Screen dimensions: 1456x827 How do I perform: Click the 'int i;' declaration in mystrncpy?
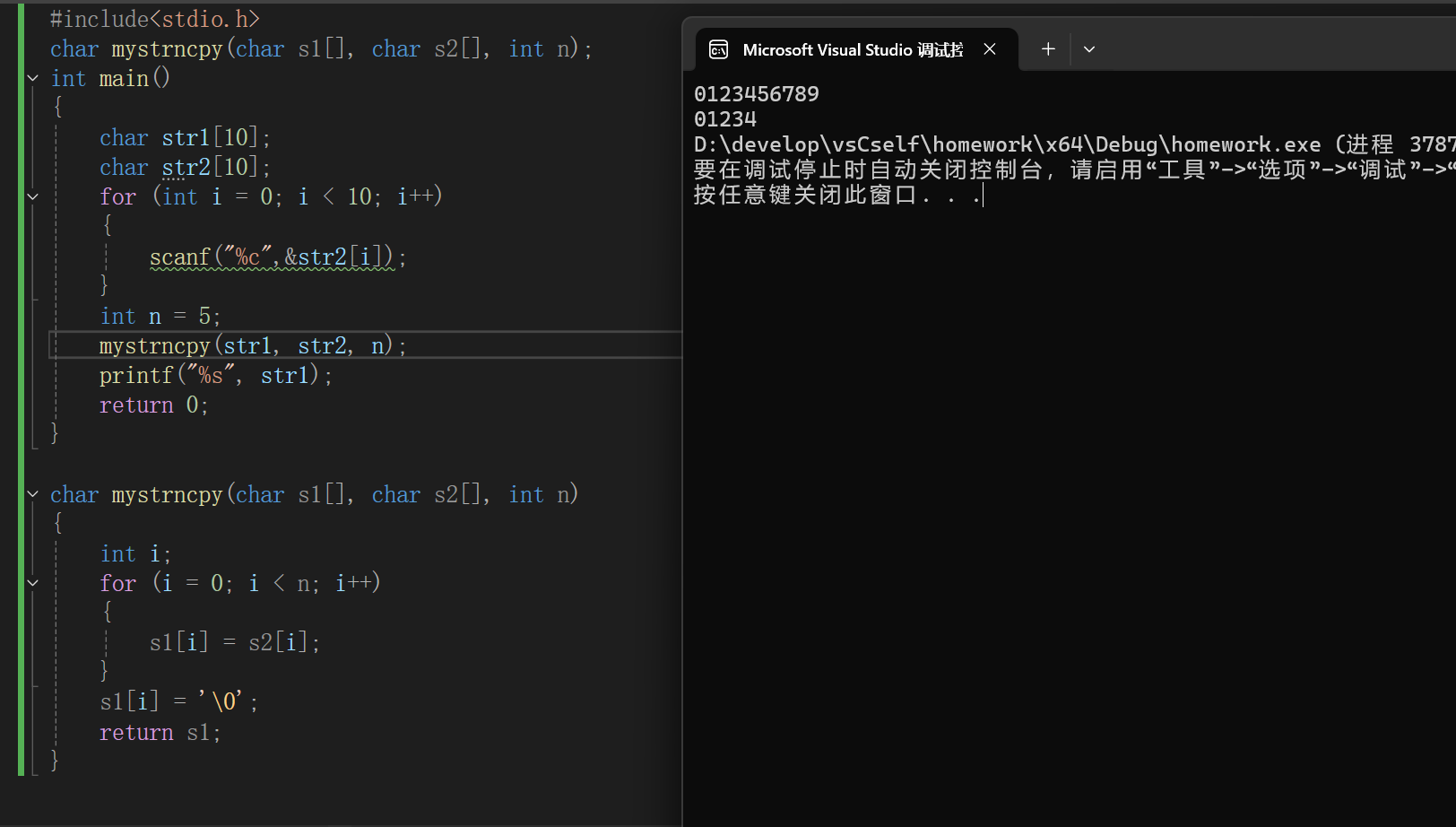135,553
